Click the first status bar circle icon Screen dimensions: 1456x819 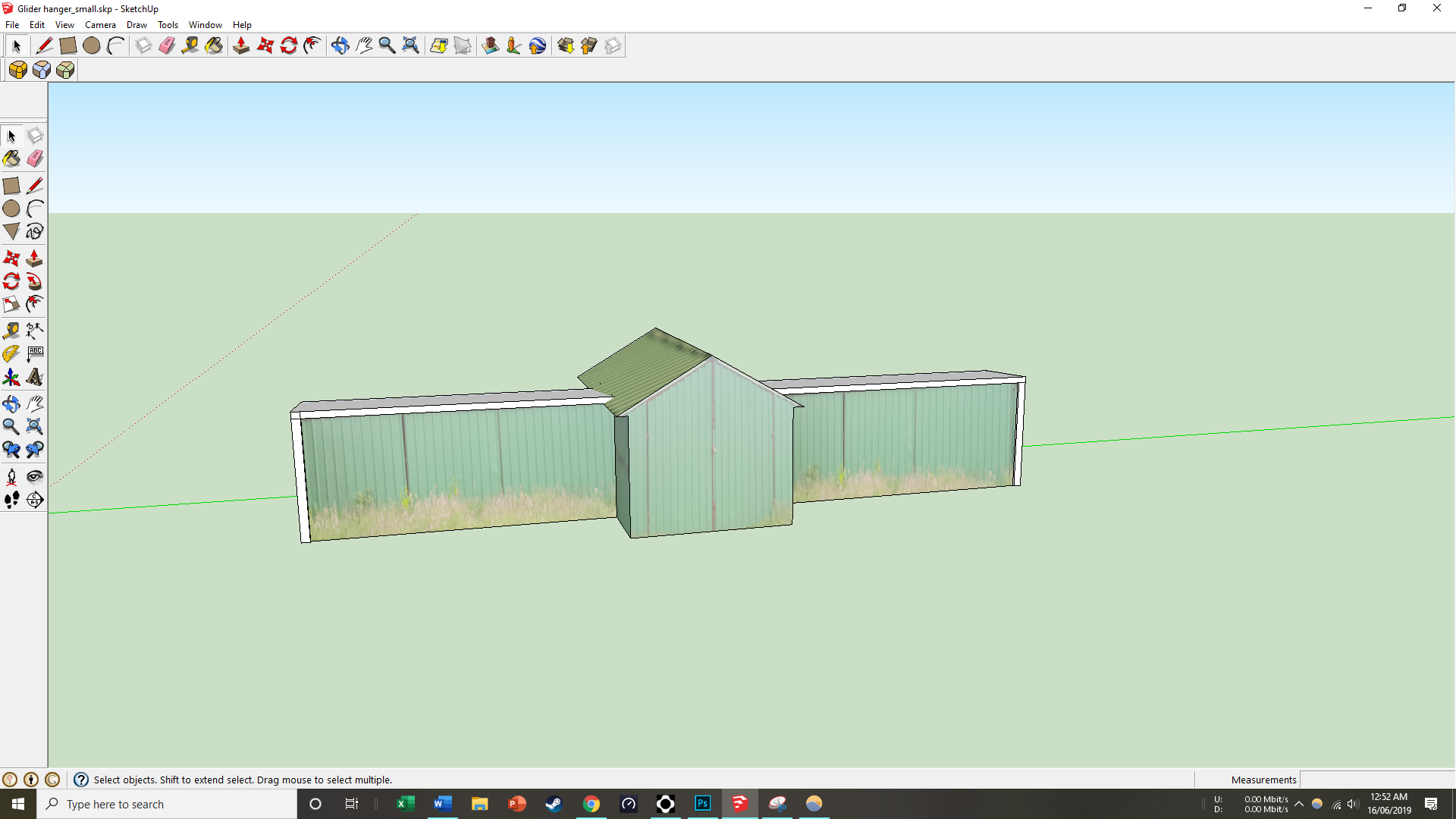coord(10,780)
